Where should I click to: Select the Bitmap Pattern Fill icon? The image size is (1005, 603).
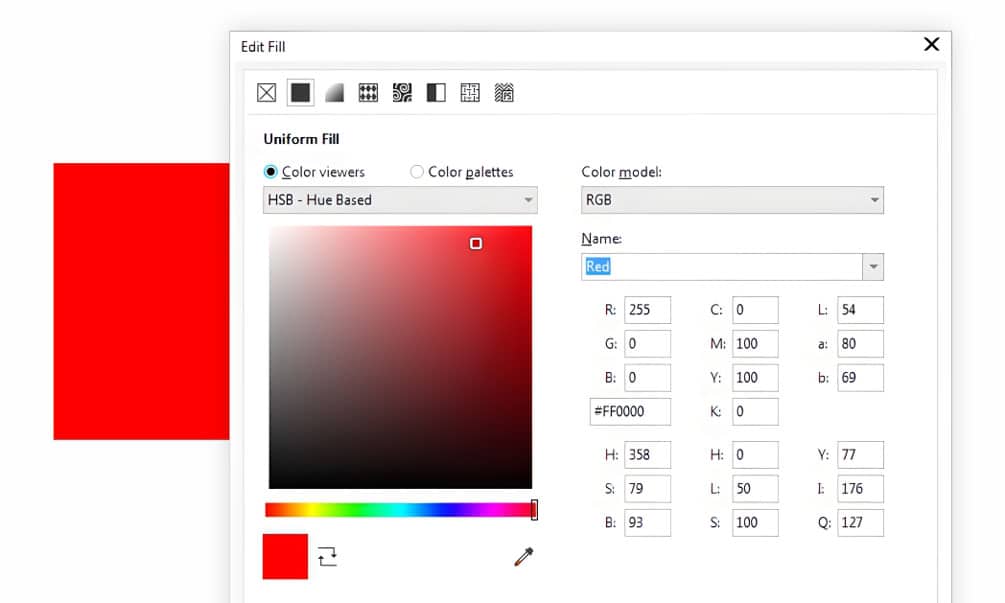pos(403,93)
